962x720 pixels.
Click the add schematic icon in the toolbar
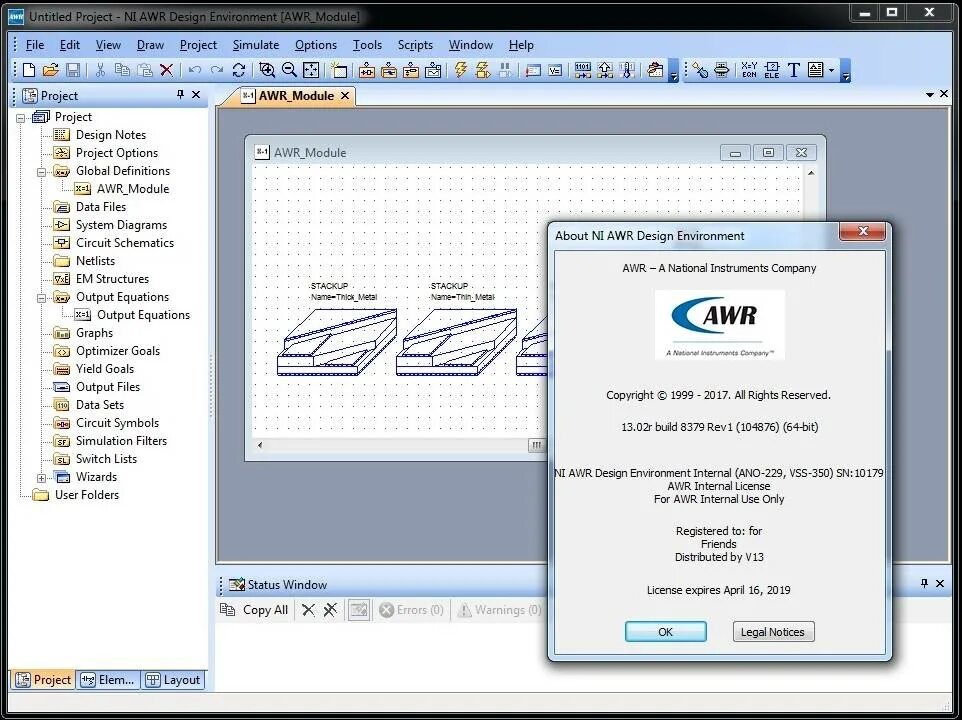tap(367, 70)
